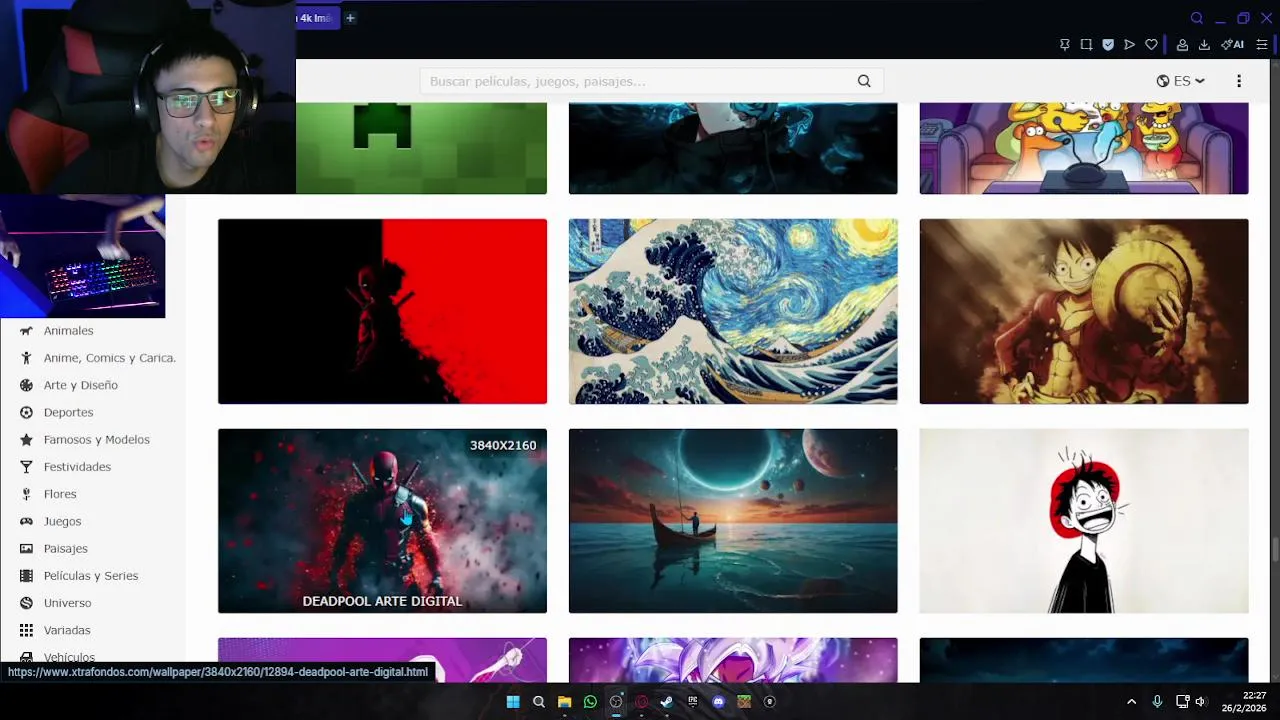Open Deadpool Arte Digital wallpaper

pos(382,521)
